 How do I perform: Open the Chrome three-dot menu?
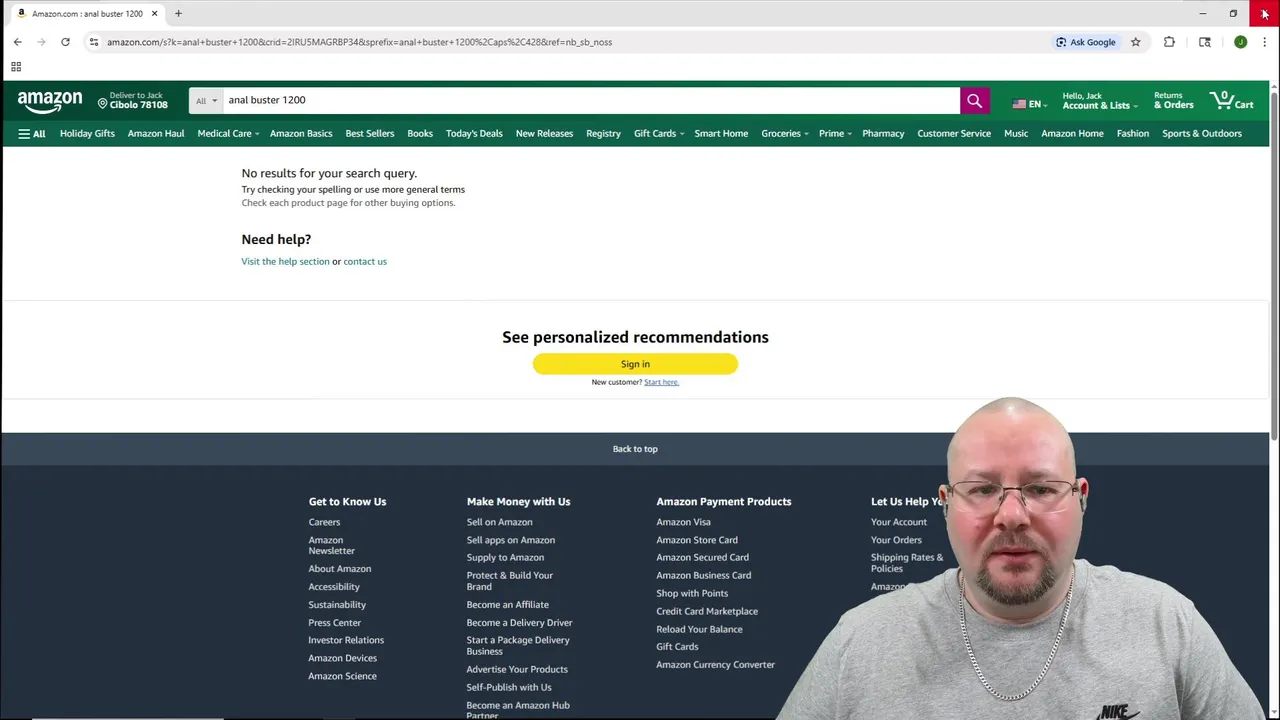[1264, 42]
